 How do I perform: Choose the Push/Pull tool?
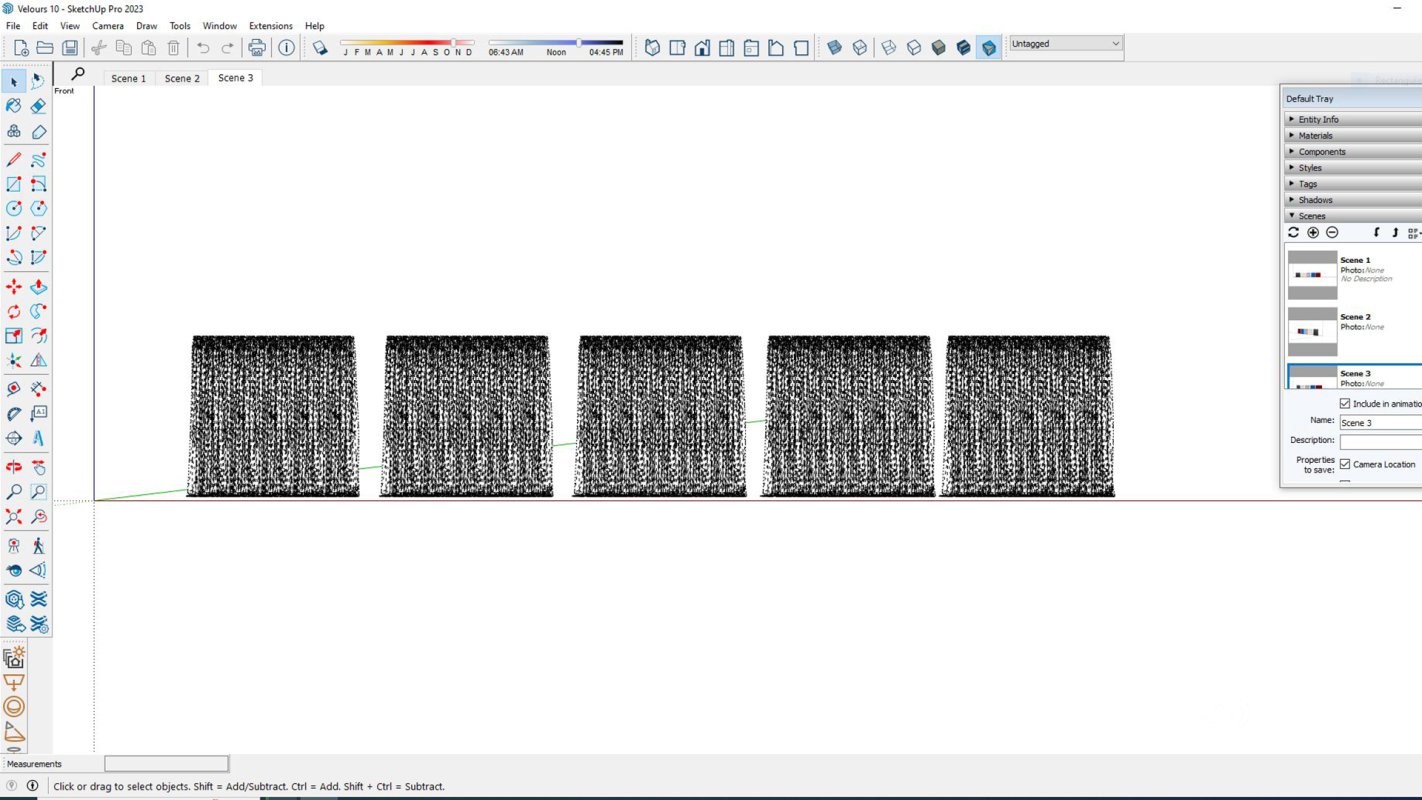coord(38,287)
